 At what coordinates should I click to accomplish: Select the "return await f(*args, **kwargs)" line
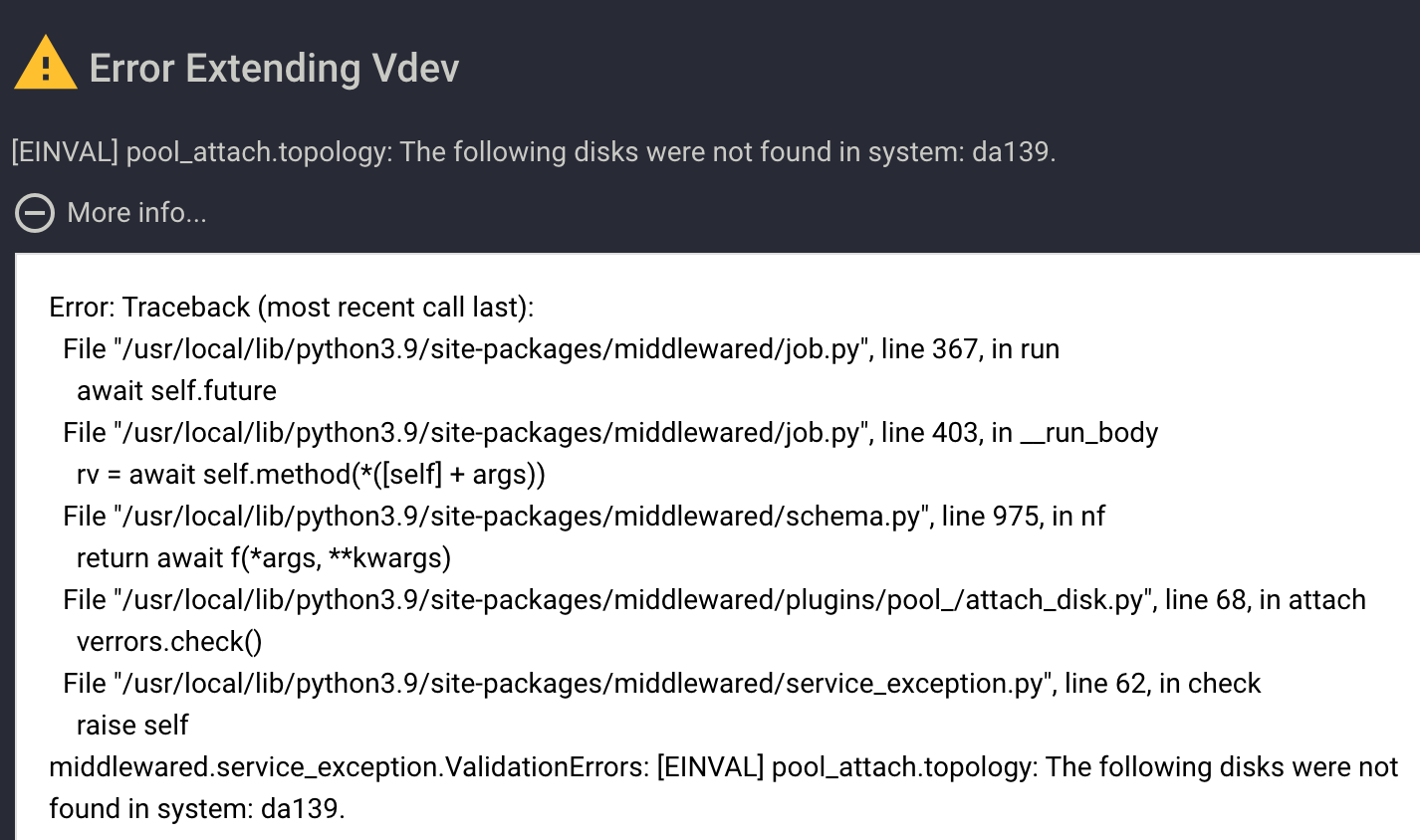264,558
